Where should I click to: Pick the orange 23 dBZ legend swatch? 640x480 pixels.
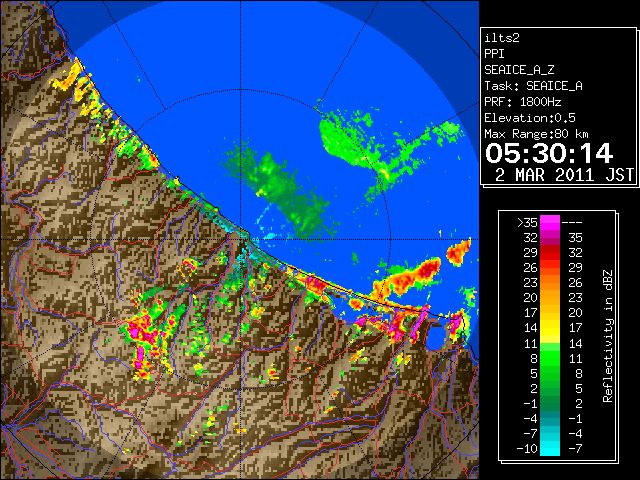(x=550, y=282)
